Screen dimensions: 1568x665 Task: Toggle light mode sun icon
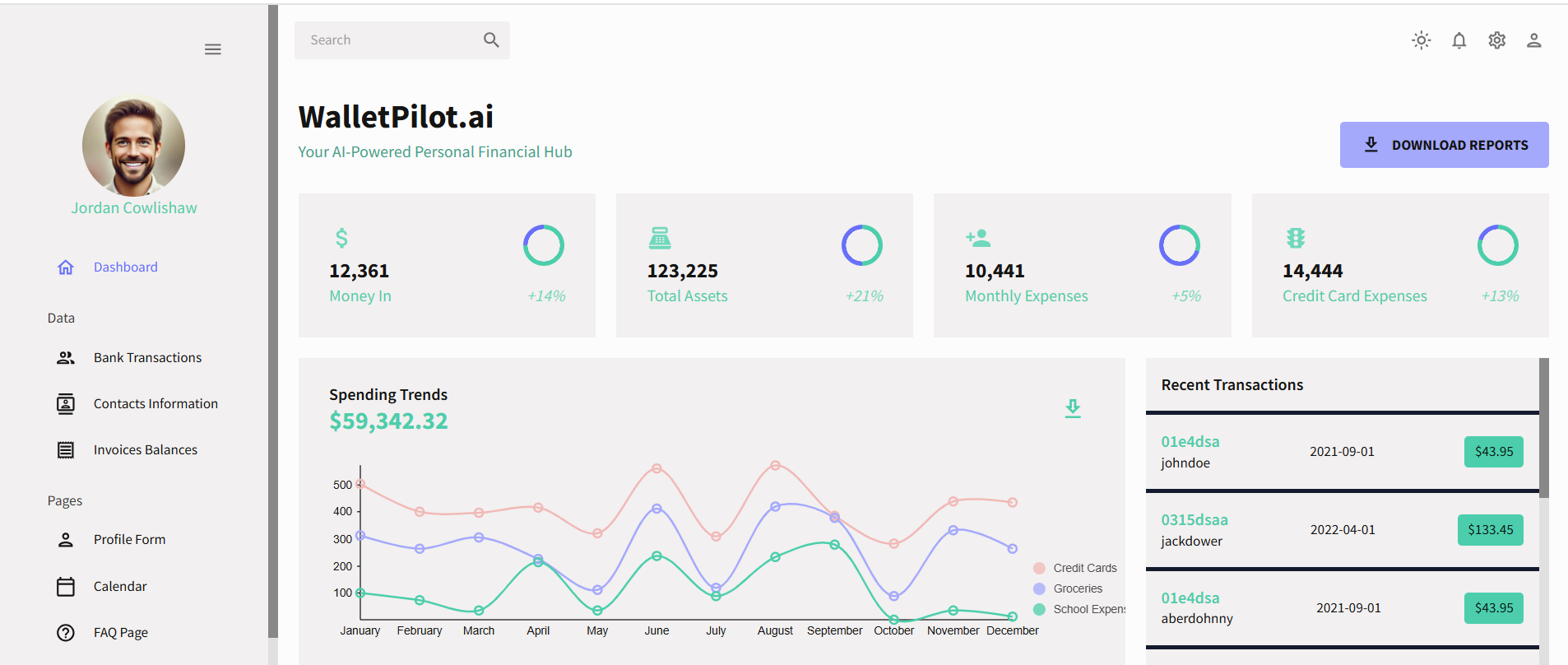coord(1421,40)
